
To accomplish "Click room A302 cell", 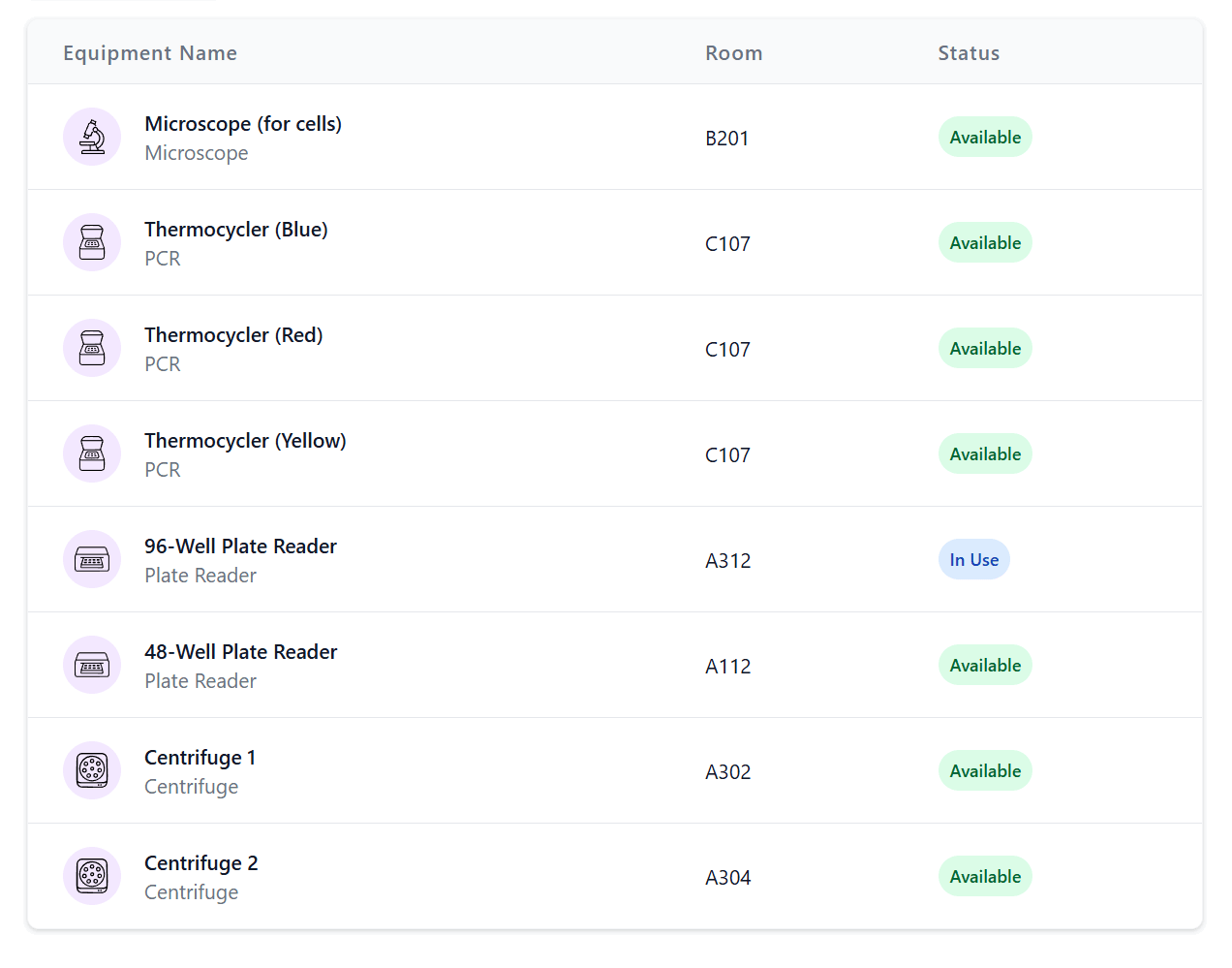I will 727,772.
